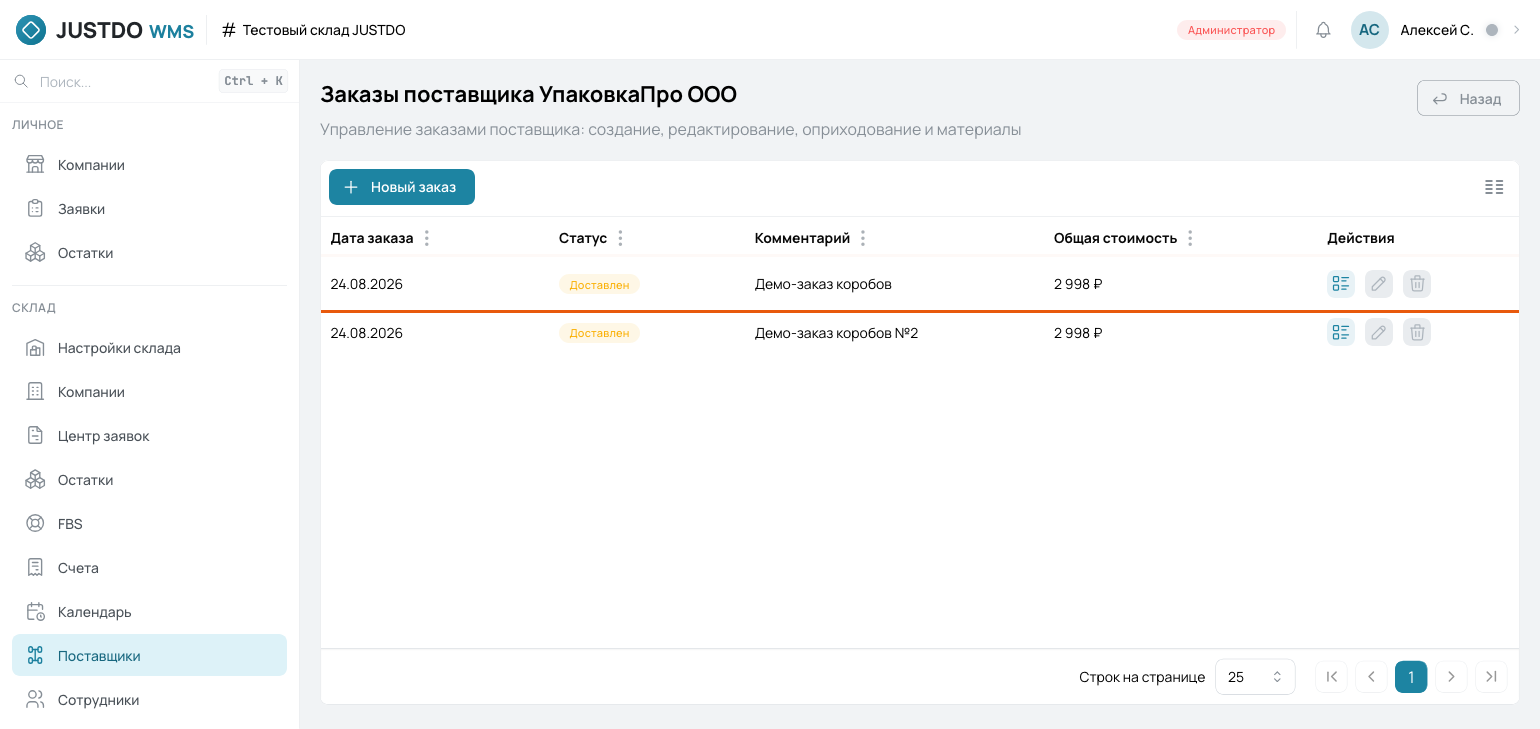The width and height of the screenshot is (1540, 729).
Task: Click the Тестовый склад JUSTDO title
Action: pos(324,30)
